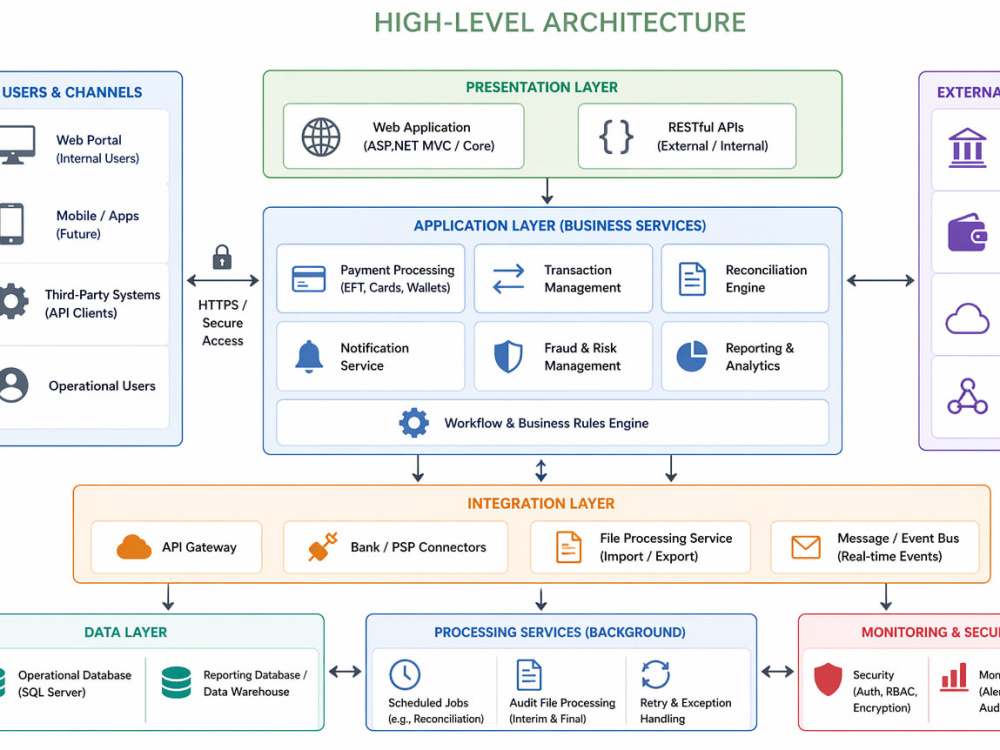This screenshot has height=750, width=1000.
Task: Click the green Reporting Database cylinder icon
Action: 177,682
